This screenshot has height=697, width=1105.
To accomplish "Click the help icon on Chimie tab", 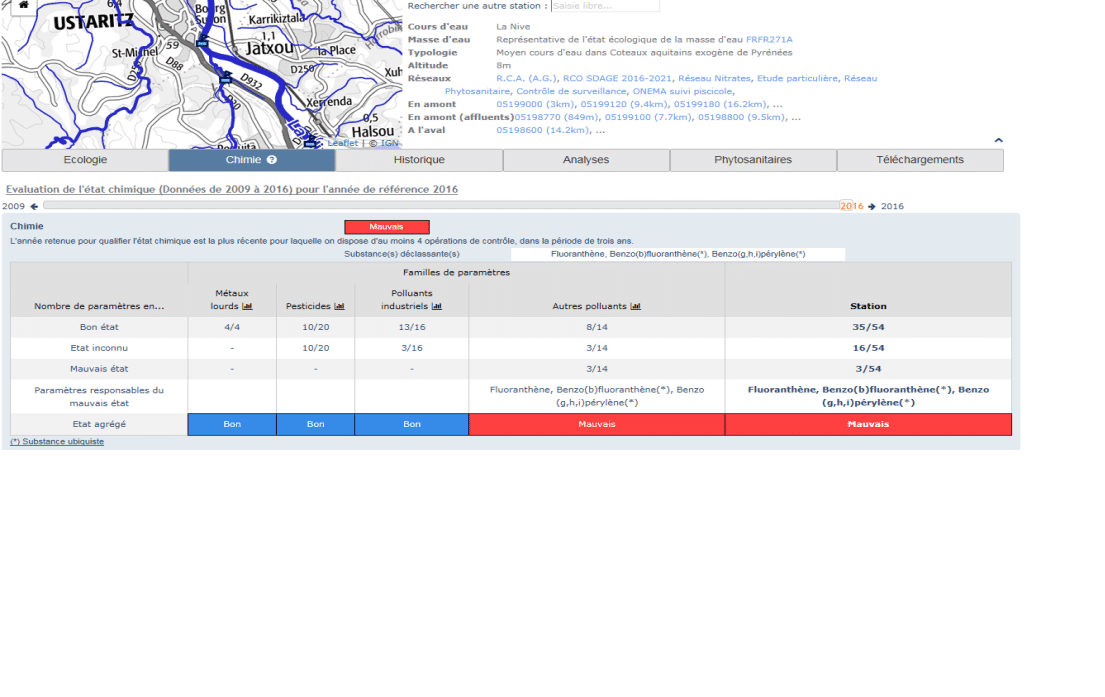I will [x=272, y=160].
